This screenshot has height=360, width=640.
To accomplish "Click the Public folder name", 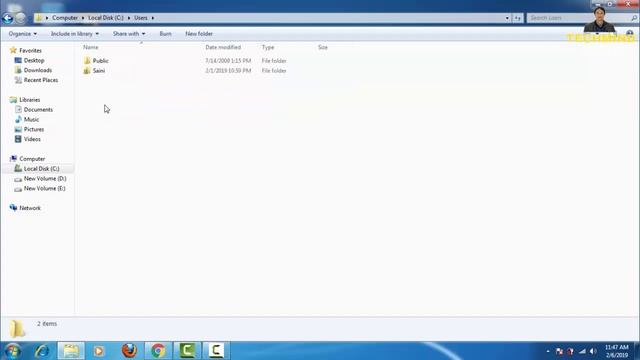I will pyautogui.click(x=100, y=61).
